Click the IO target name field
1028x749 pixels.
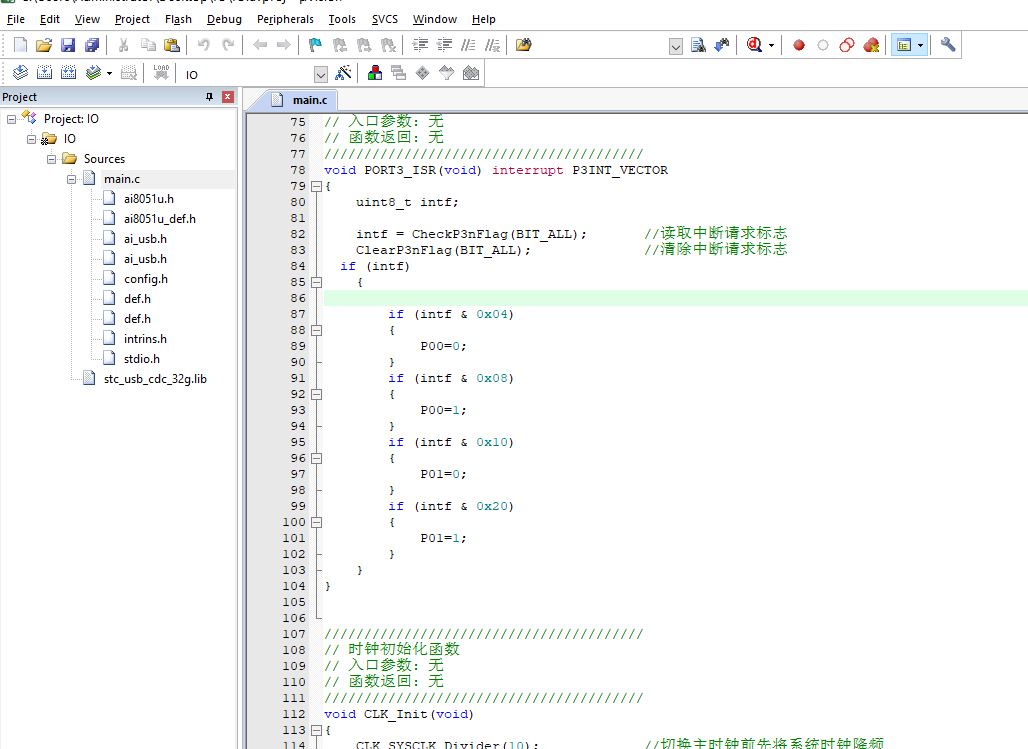click(x=249, y=74)
